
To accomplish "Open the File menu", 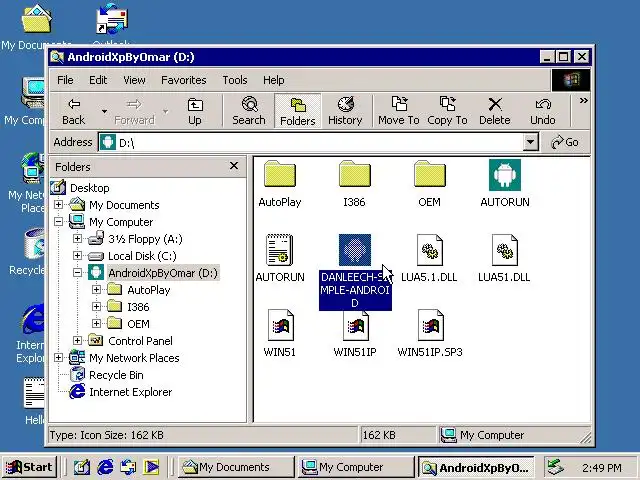I will [x=65, y=80].
